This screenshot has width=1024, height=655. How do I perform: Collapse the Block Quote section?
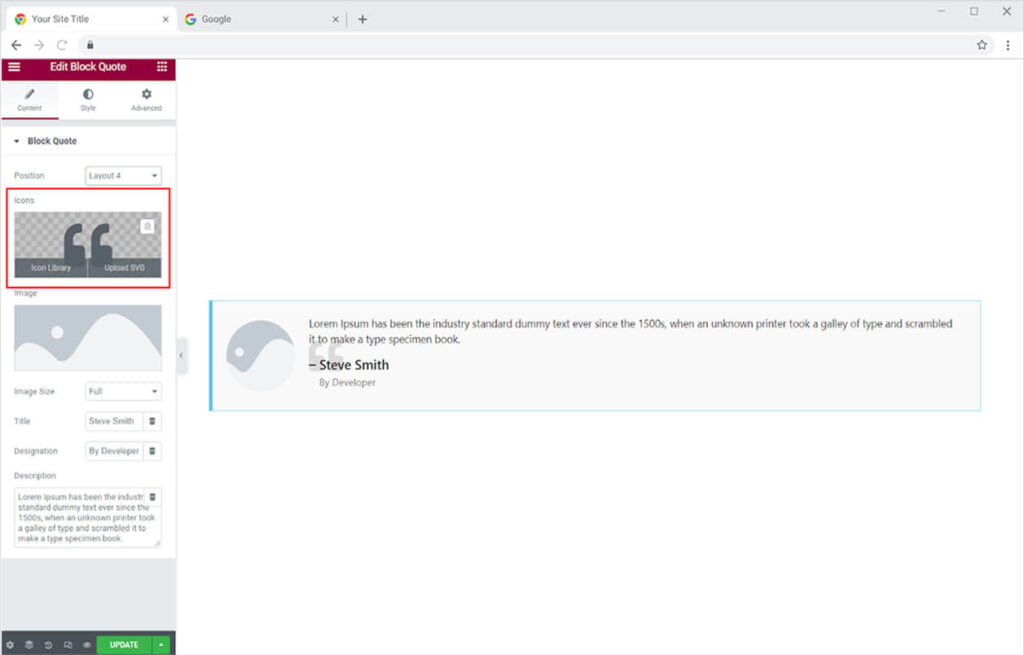[x=17, y=141]
